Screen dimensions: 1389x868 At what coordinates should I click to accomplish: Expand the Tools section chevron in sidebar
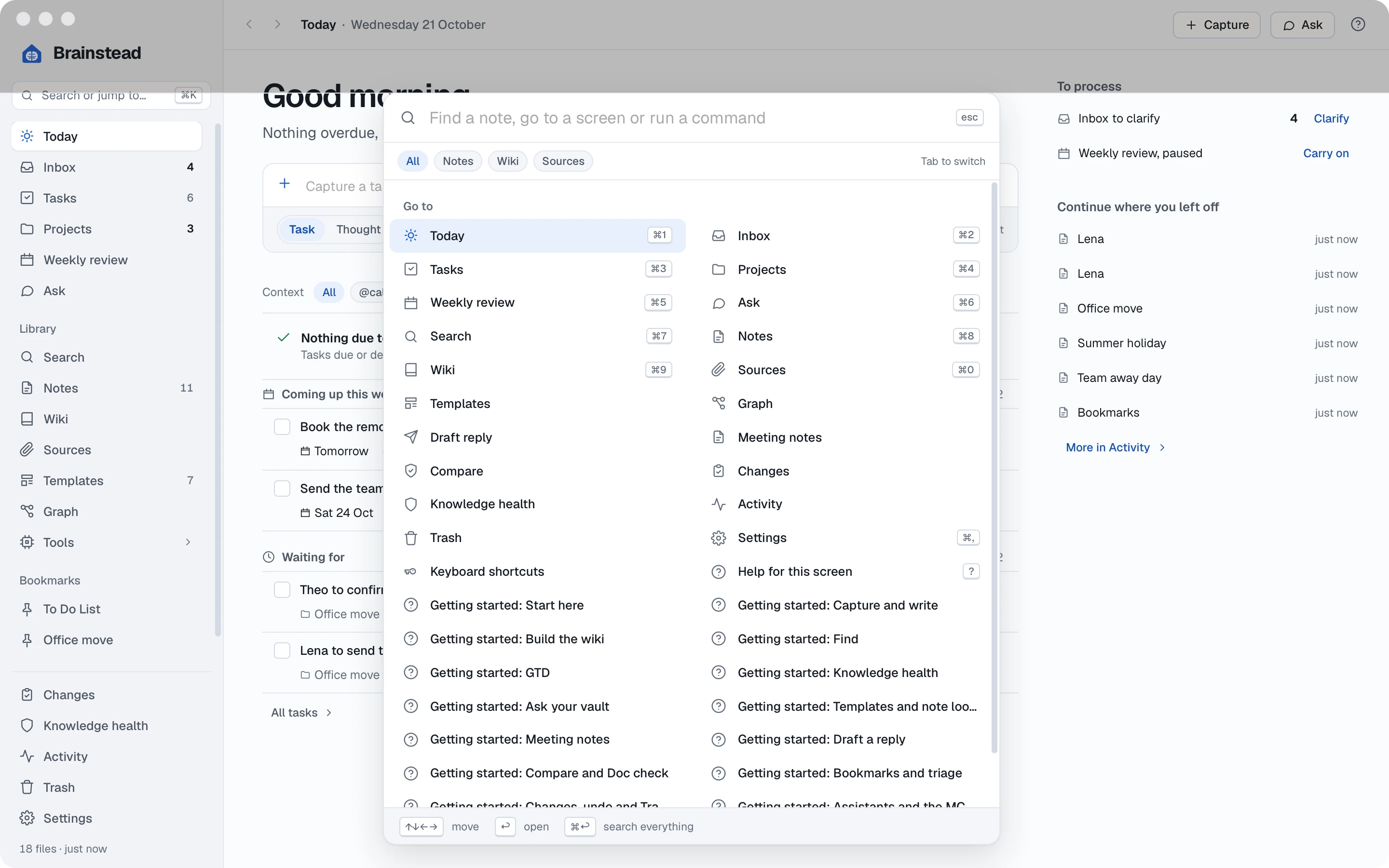point(188,542)
